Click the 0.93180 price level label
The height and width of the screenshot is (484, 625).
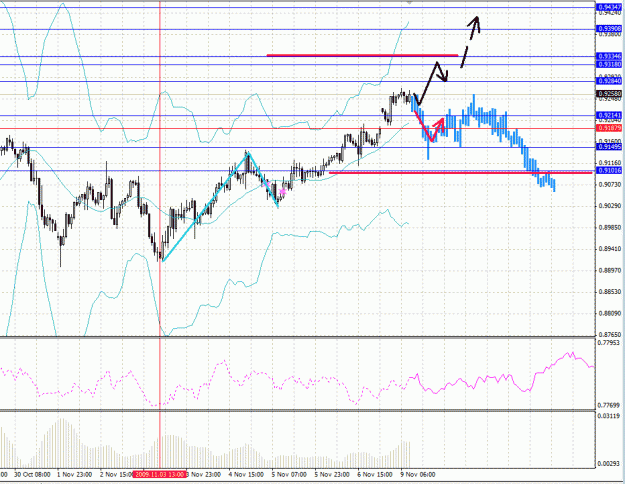[609, 64]
